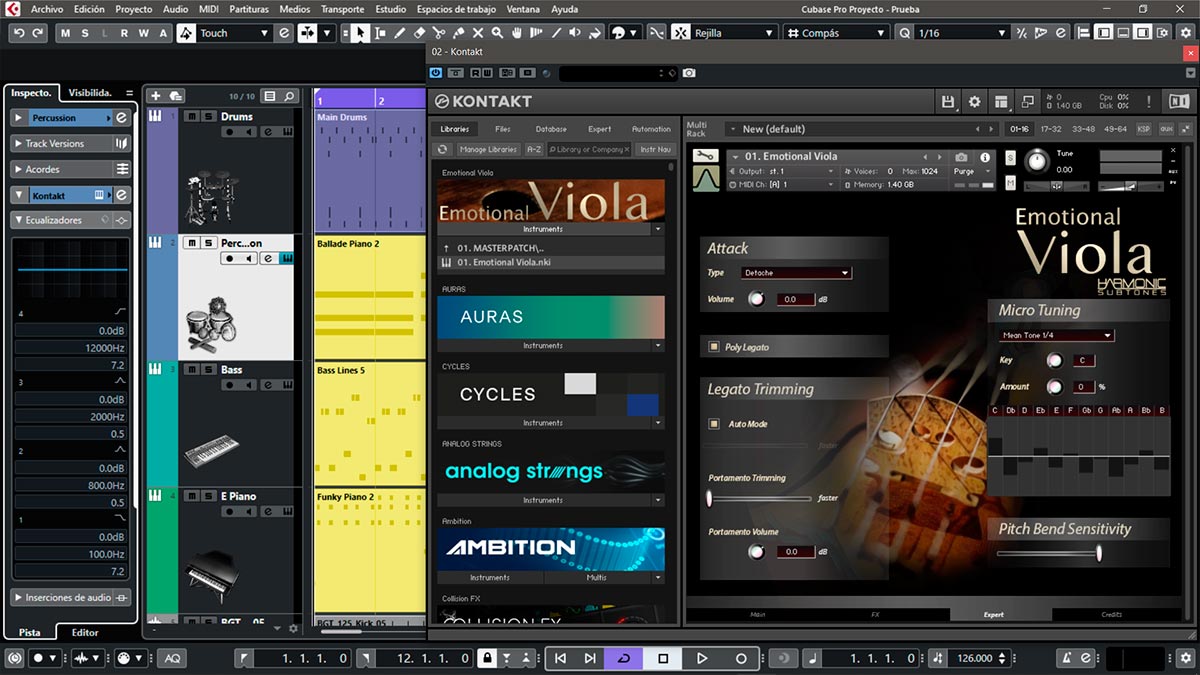
Task: Open the Archivo menu
Action: 47,9
